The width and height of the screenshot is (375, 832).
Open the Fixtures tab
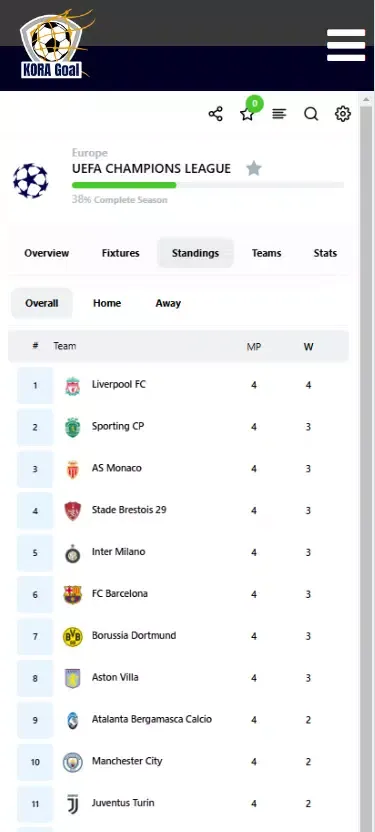tap(120, 253)
